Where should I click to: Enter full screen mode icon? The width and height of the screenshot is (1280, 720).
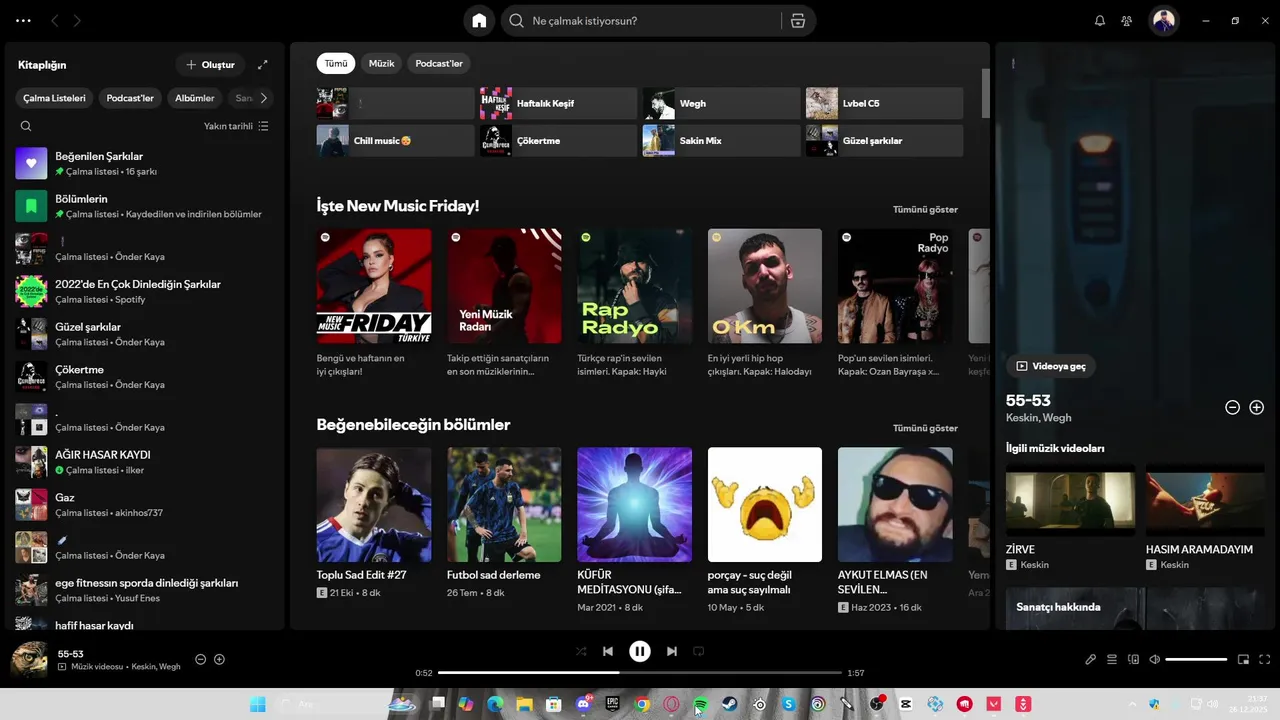click(x=1264, y=659)
